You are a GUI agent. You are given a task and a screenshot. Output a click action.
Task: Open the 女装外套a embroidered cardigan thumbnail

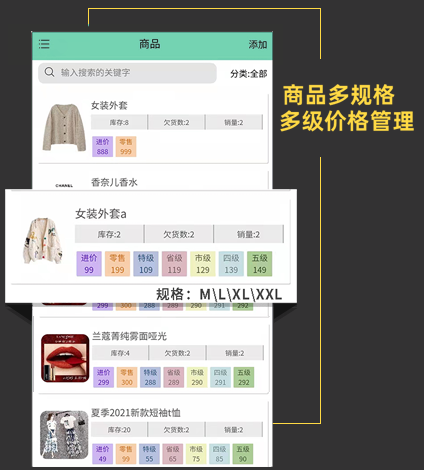43,241
